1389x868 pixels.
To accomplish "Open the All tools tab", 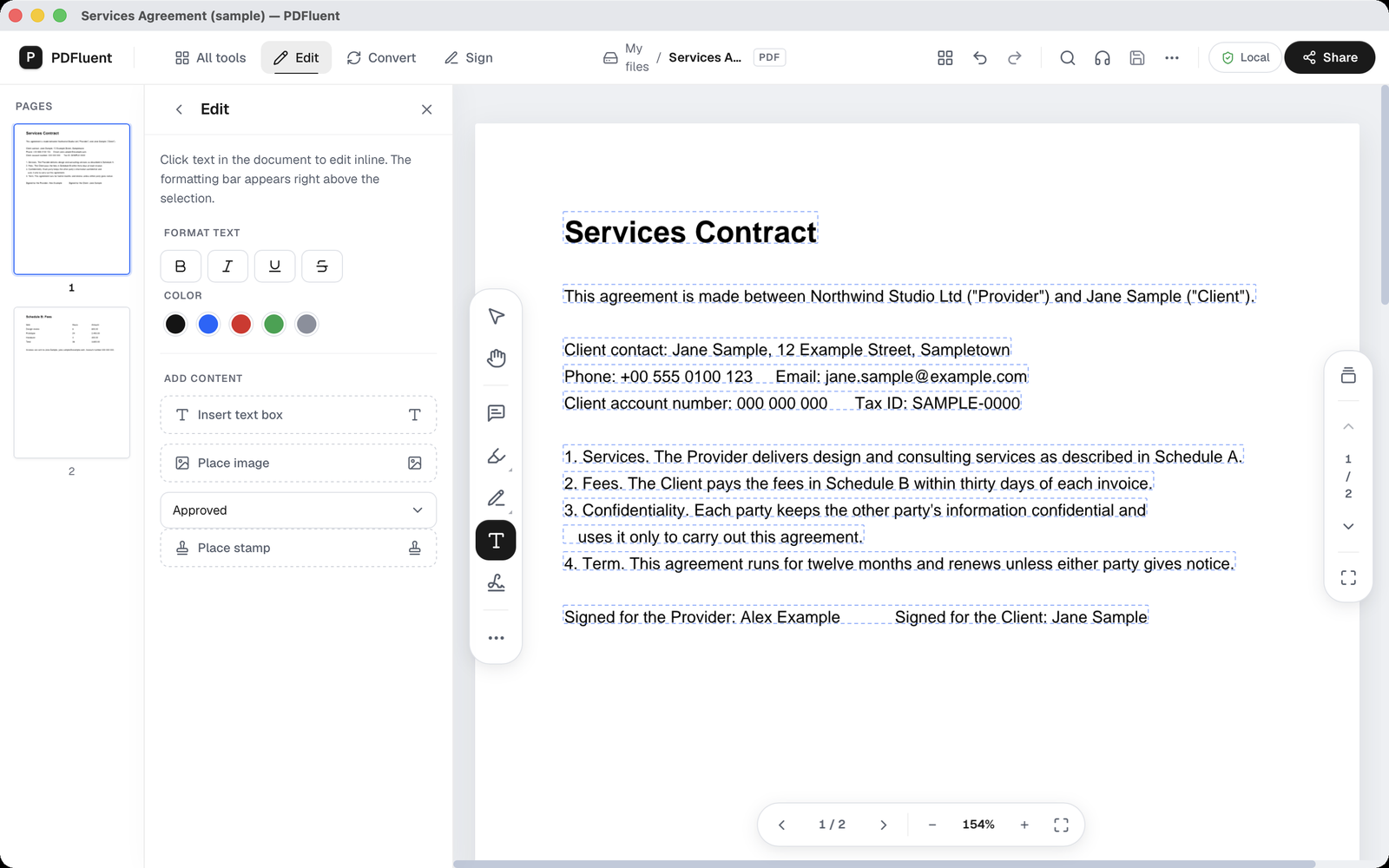I will 211,57.
